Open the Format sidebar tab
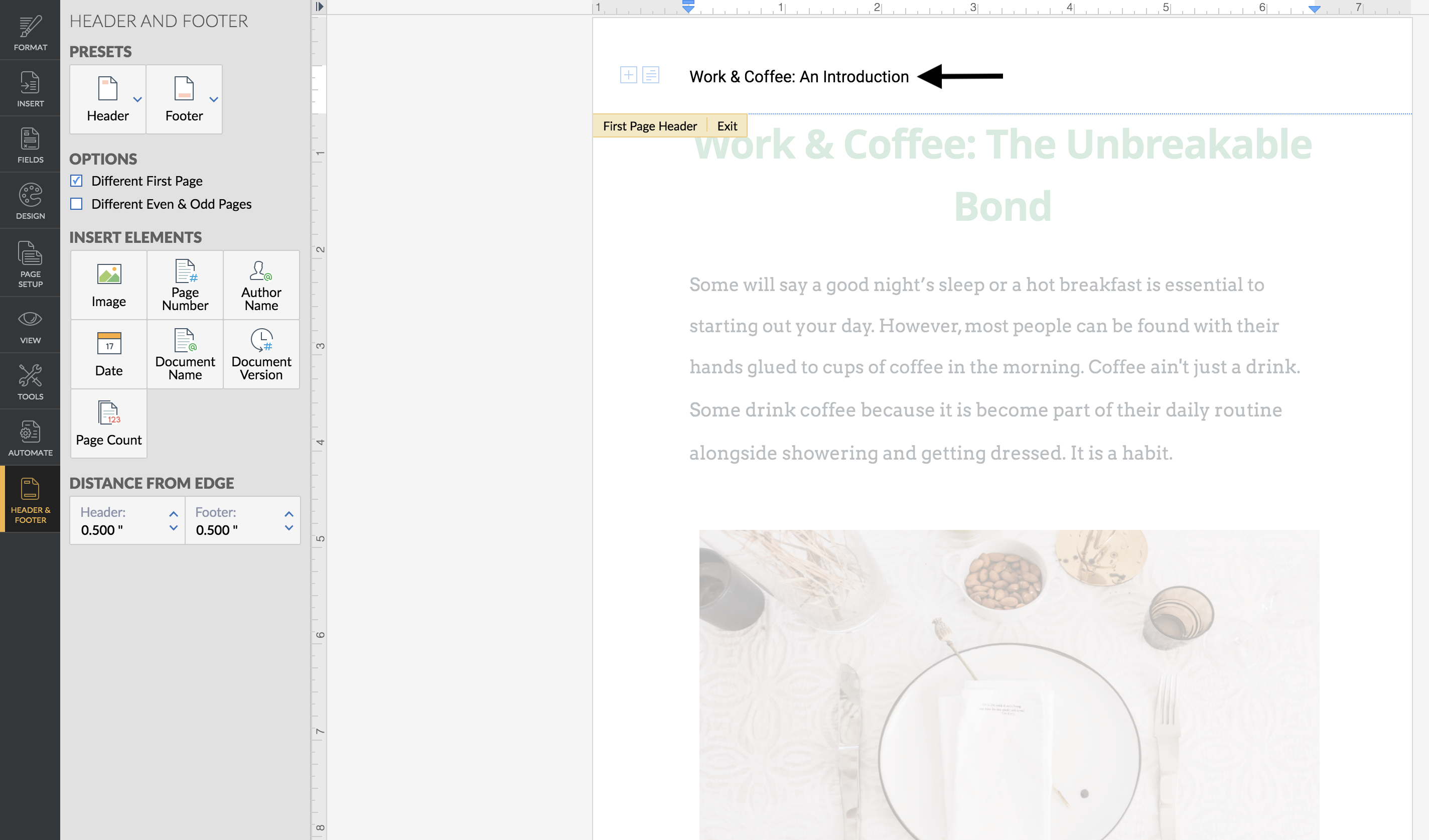The image size is (1429, 840). point(30,31)
